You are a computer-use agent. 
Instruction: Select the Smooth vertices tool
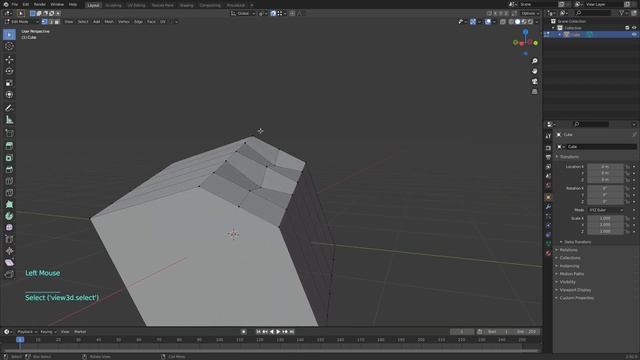click(x=9, y=228)
